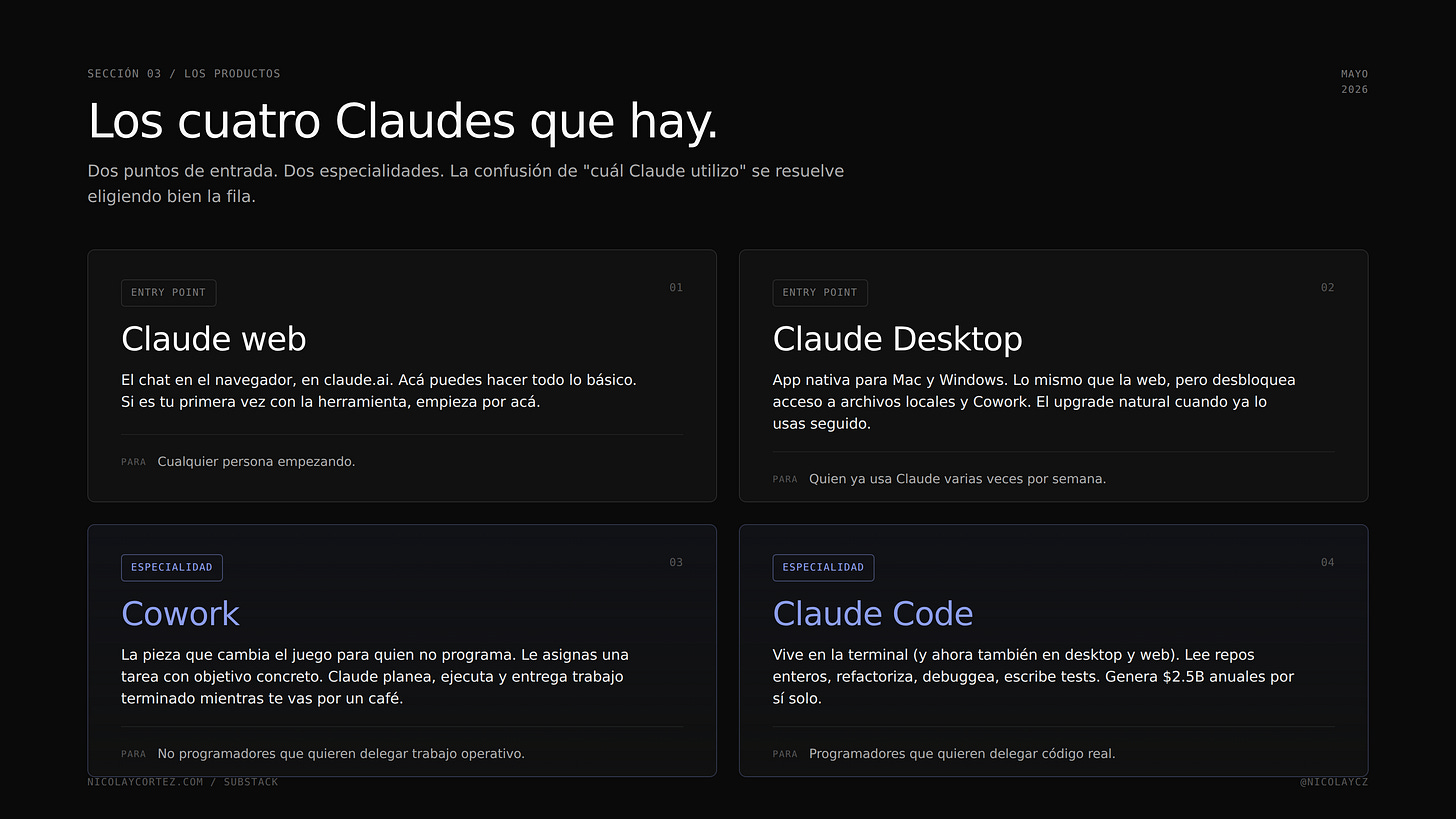Click the ENTRY POINT badge on Claude Desktop card
1456x819 pixels.
(x=820, y=293)
